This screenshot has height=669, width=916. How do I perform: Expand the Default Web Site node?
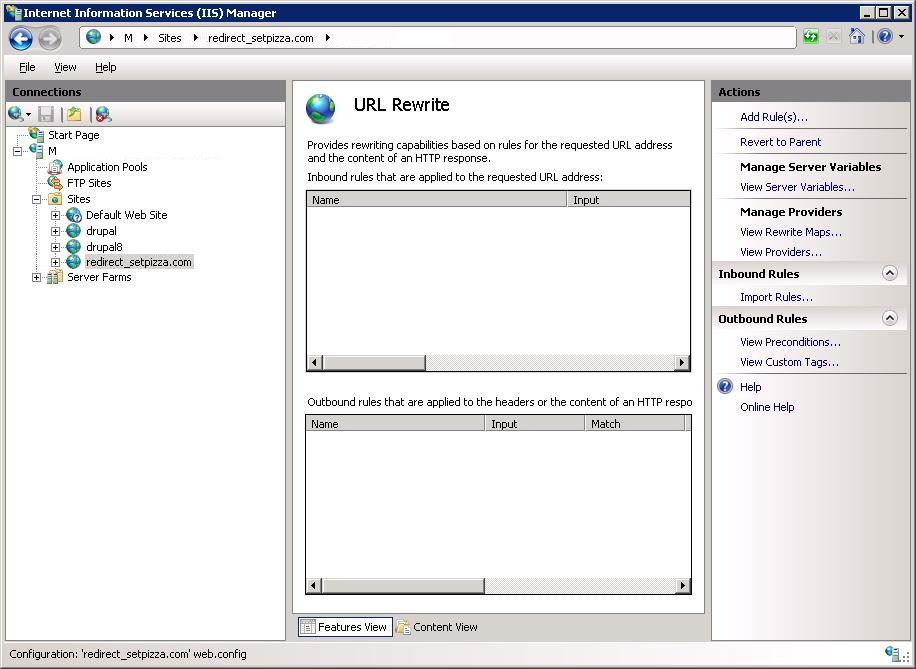coord(55,215)
